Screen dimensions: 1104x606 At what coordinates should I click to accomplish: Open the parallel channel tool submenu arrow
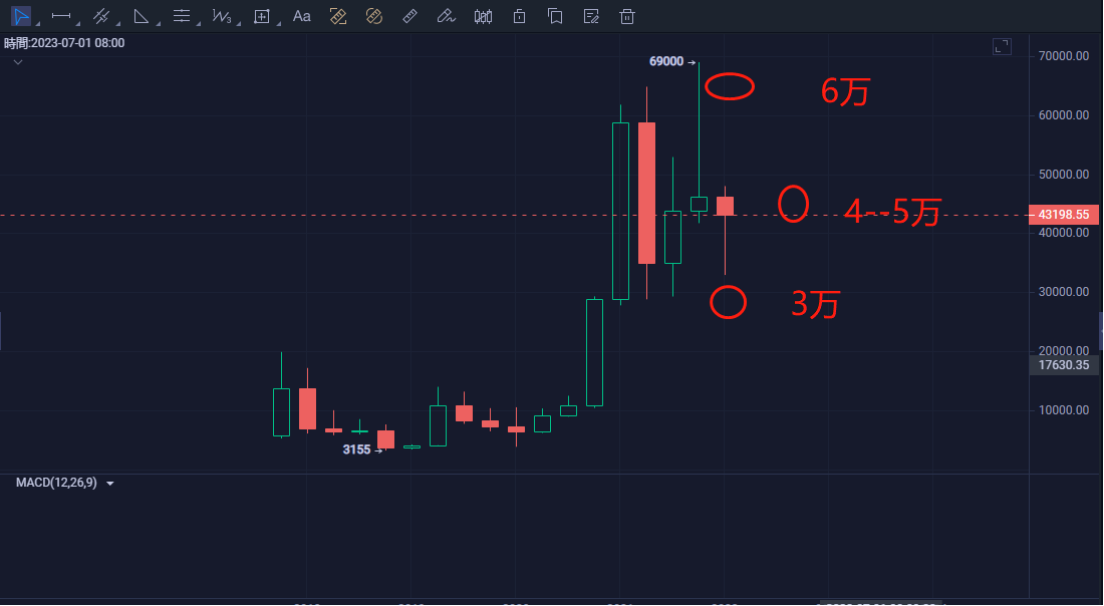tap(118, 23)
